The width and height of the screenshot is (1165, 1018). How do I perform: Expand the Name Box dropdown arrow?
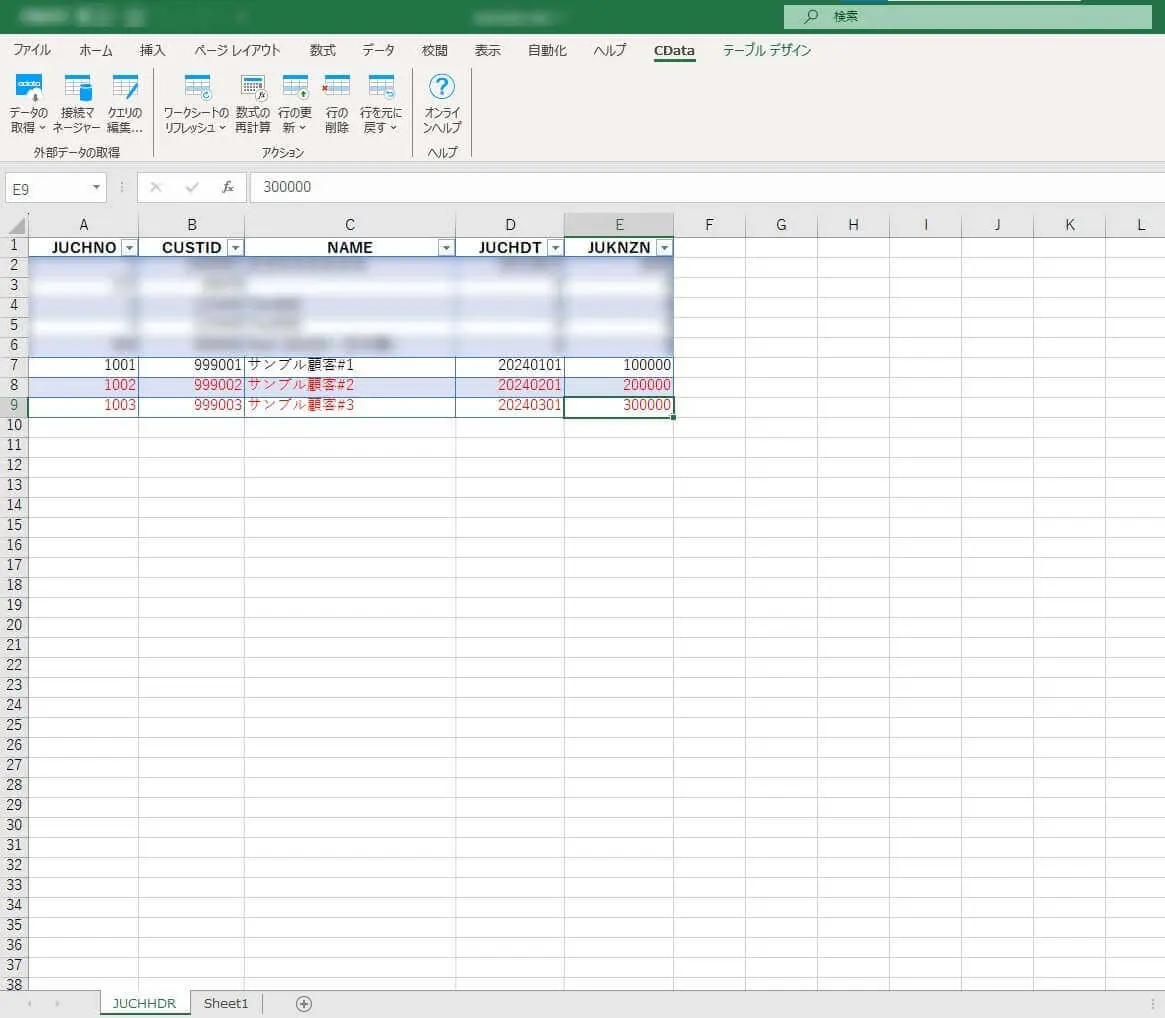point(96,187)
